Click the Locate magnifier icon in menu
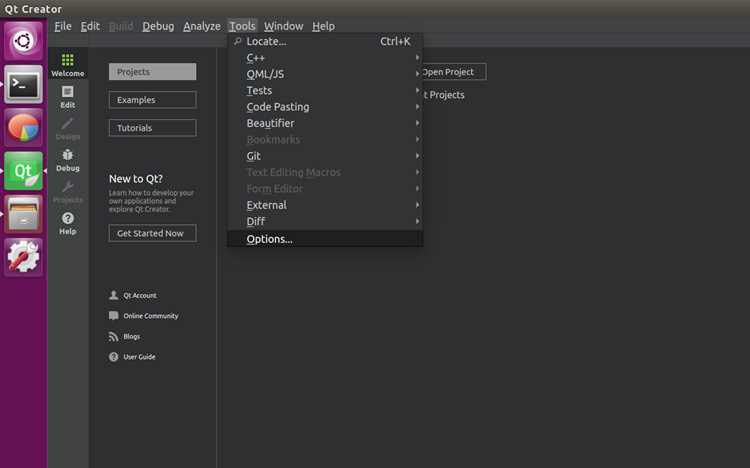Viewport: 750px width, 468px height. click(x=237, y=41)
